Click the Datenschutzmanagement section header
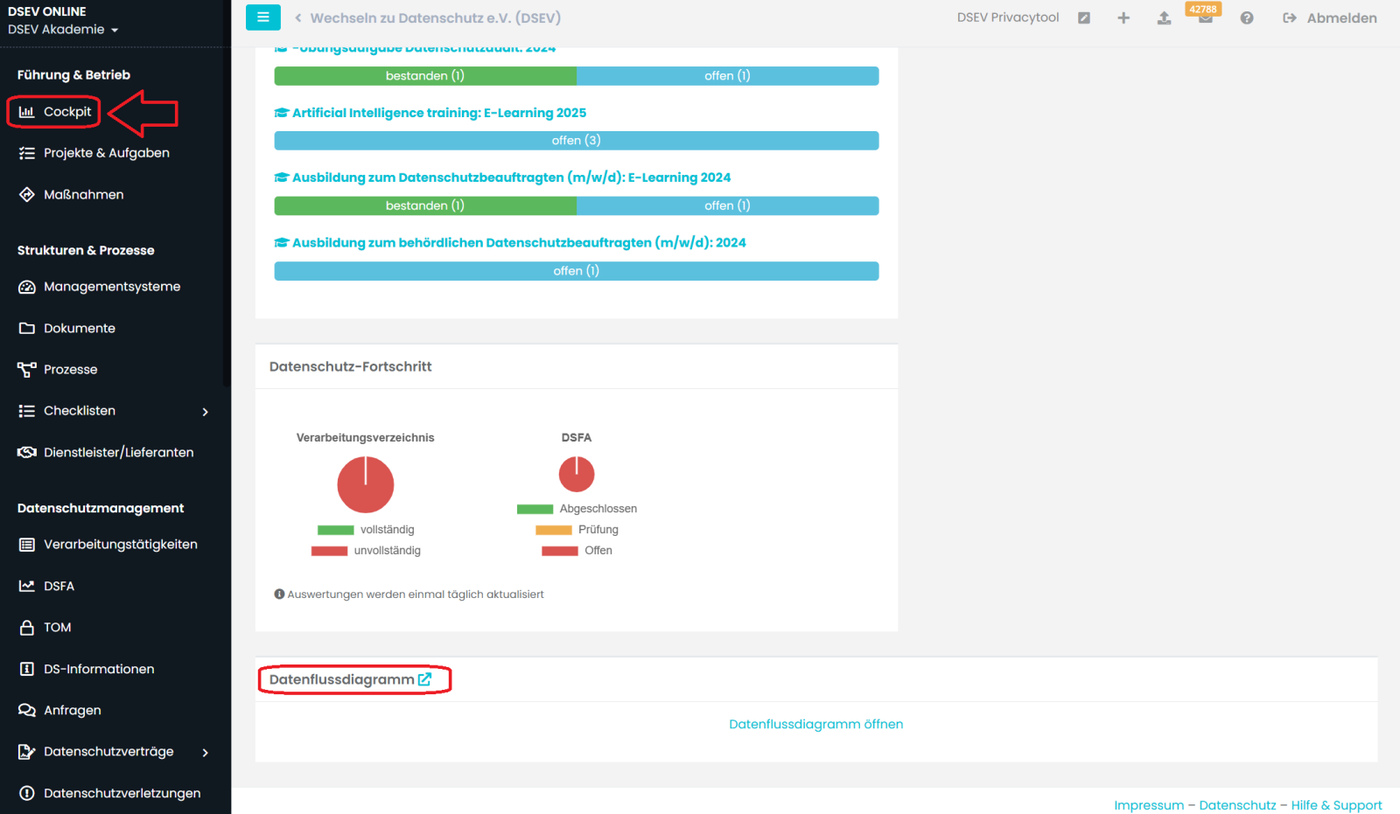Image resolution: width=1400 pixels, height=814 pixels. pos(100,509)
